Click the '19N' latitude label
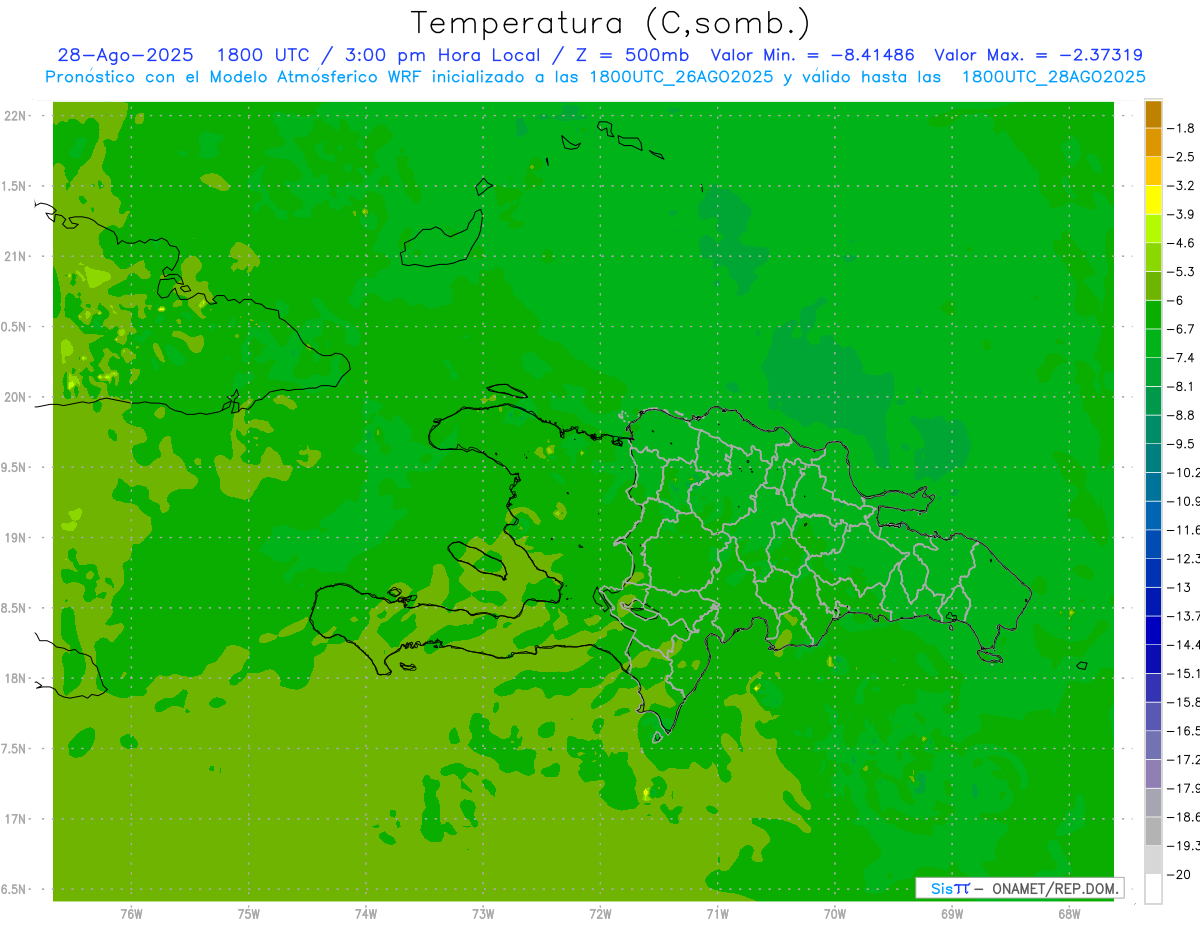Viewport: 1200px width, 927px height. pyautogui.click(x=16, y=538)
